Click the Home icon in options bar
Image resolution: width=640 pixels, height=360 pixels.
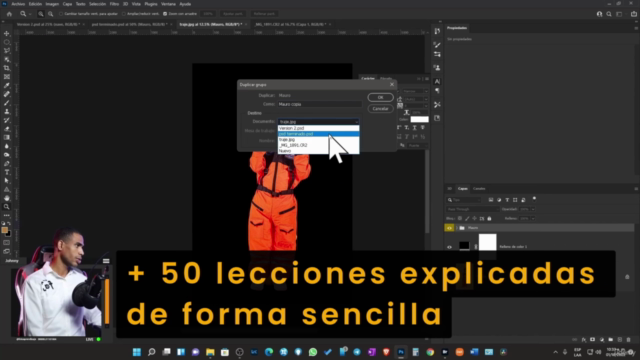pyautogui.click(x=9, y=14)
